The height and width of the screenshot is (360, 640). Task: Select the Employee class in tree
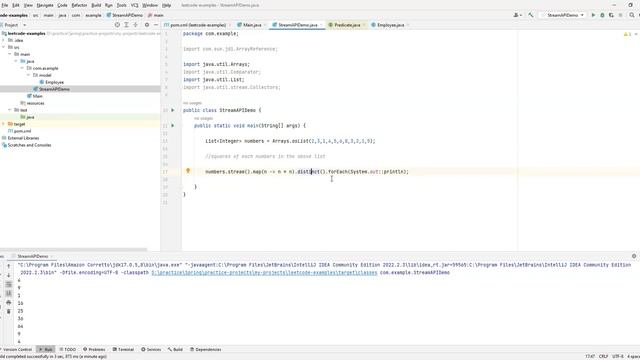(x=51, y=82)
